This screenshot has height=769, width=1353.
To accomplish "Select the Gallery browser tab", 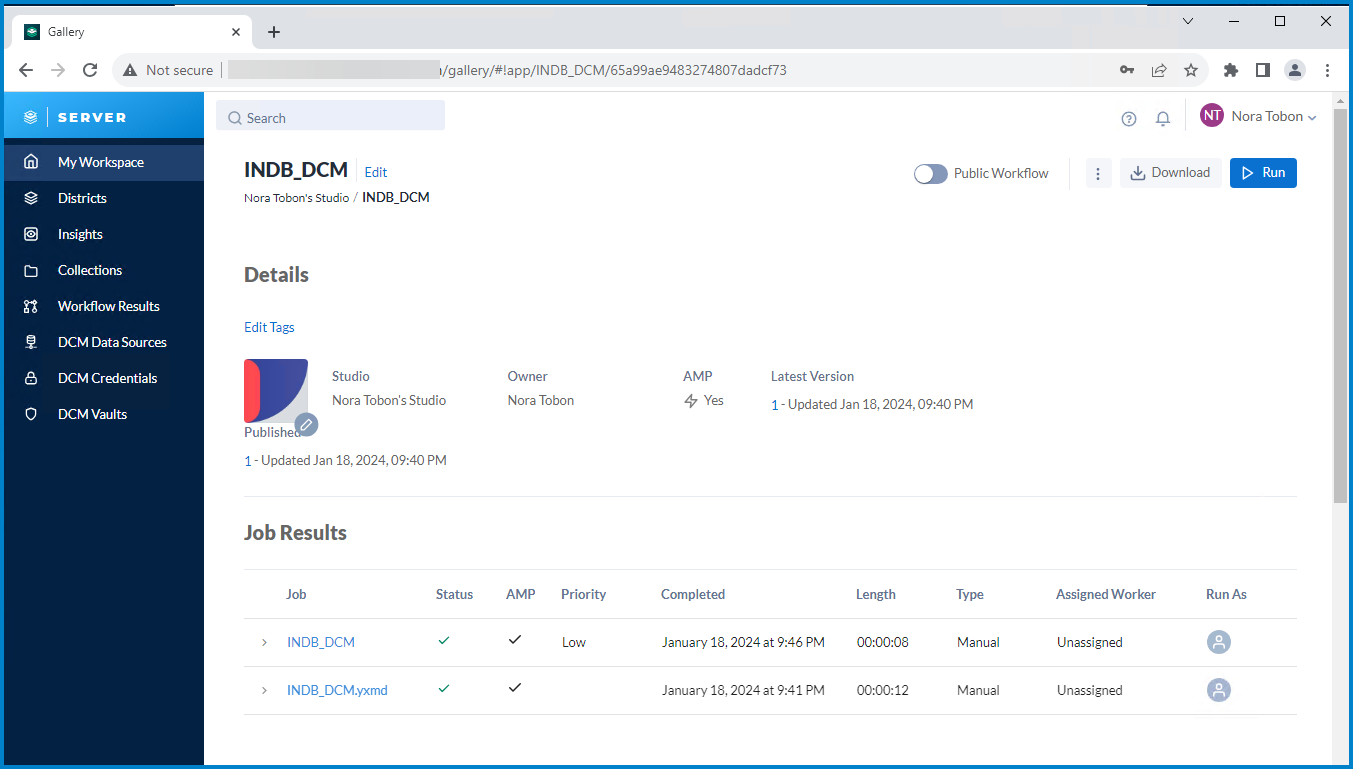I will 130,32.
